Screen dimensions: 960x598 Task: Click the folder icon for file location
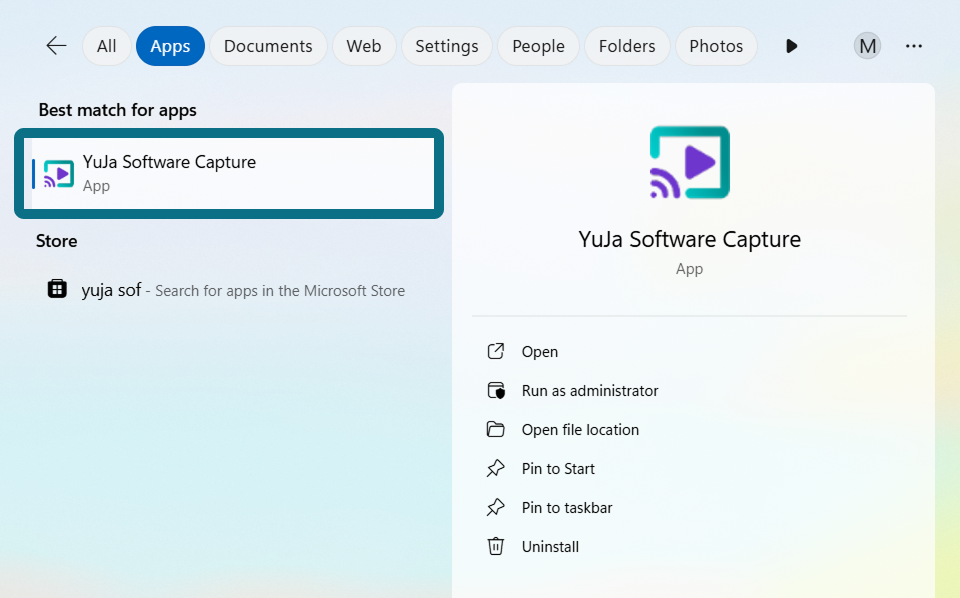click(495, 429)
